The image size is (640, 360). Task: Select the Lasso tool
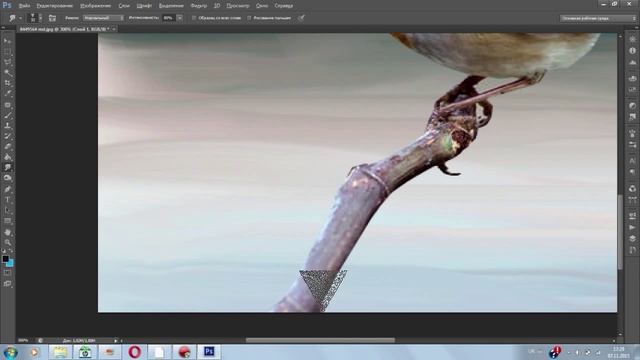(7, 62)
